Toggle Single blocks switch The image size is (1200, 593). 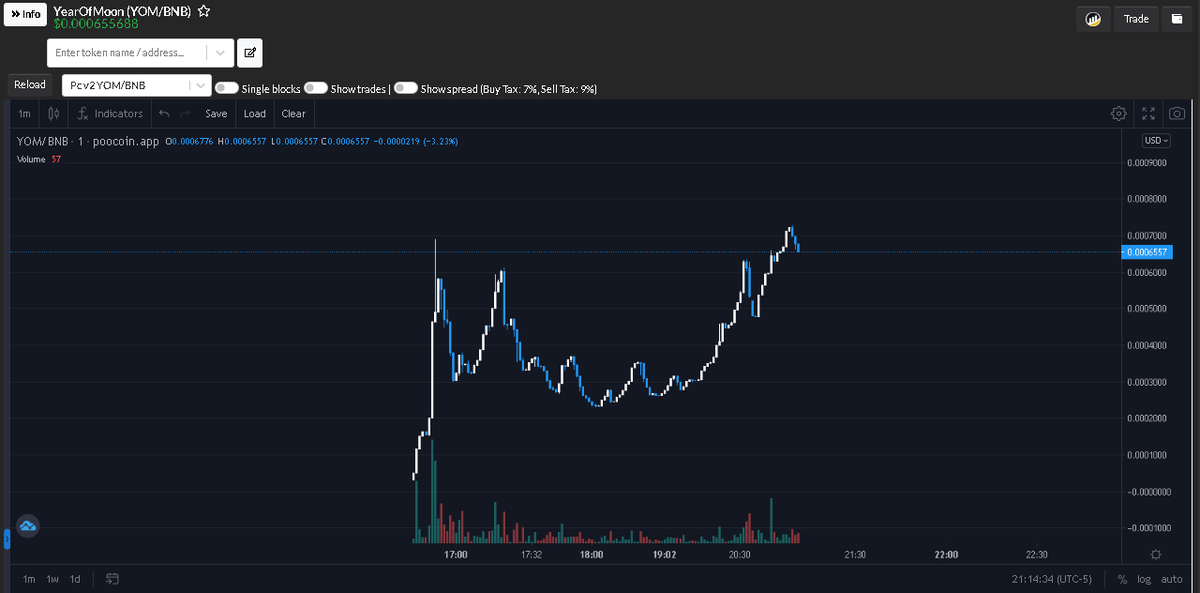pyautogui.click(x=226, y=89)
